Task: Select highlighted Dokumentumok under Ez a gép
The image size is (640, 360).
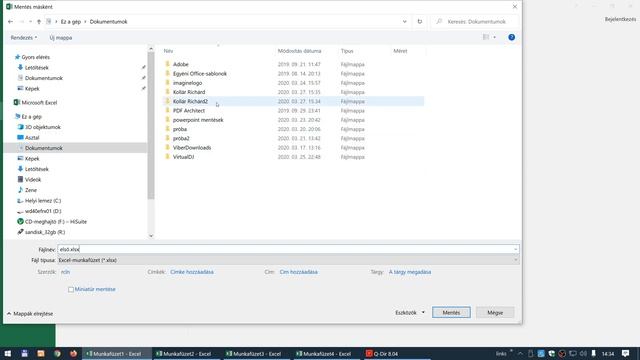Action: tap(44, 148)
